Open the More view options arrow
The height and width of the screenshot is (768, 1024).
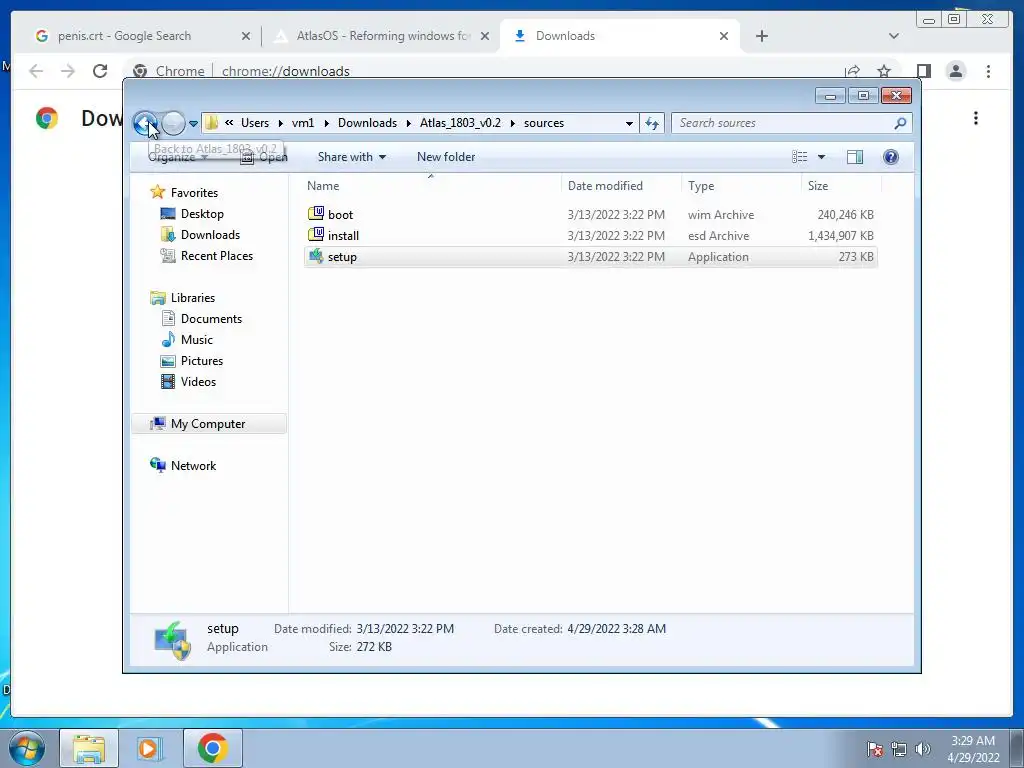click(822, 157)
